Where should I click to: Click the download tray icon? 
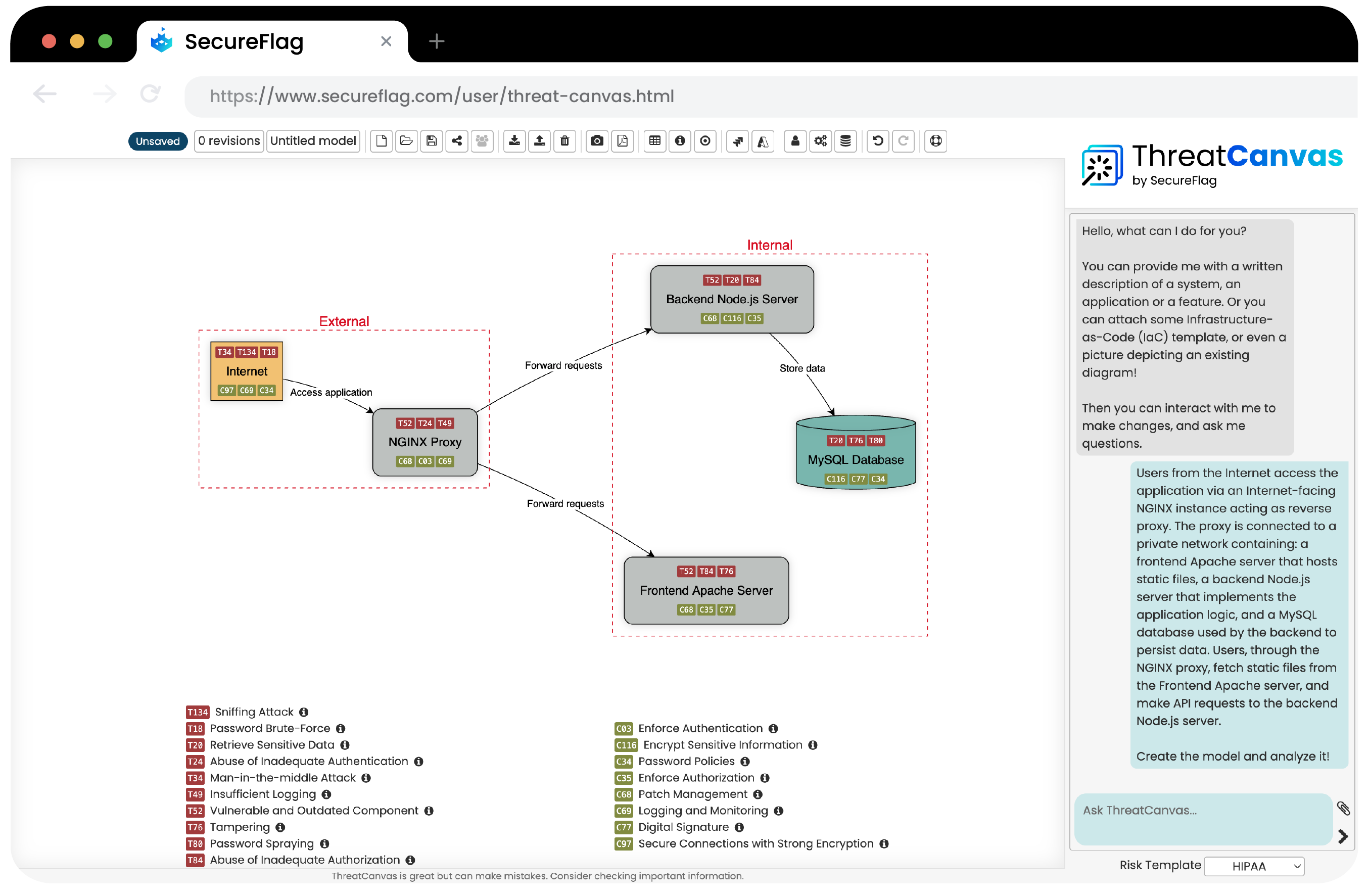[x=514, y=141]
